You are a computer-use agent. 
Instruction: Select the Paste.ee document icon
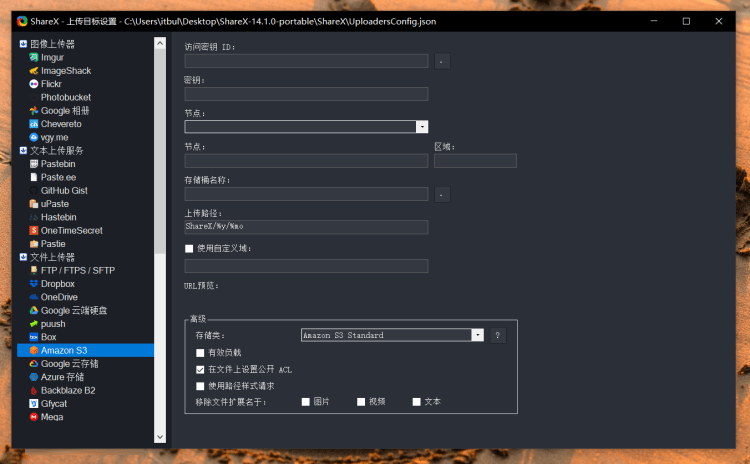[33, 177]
